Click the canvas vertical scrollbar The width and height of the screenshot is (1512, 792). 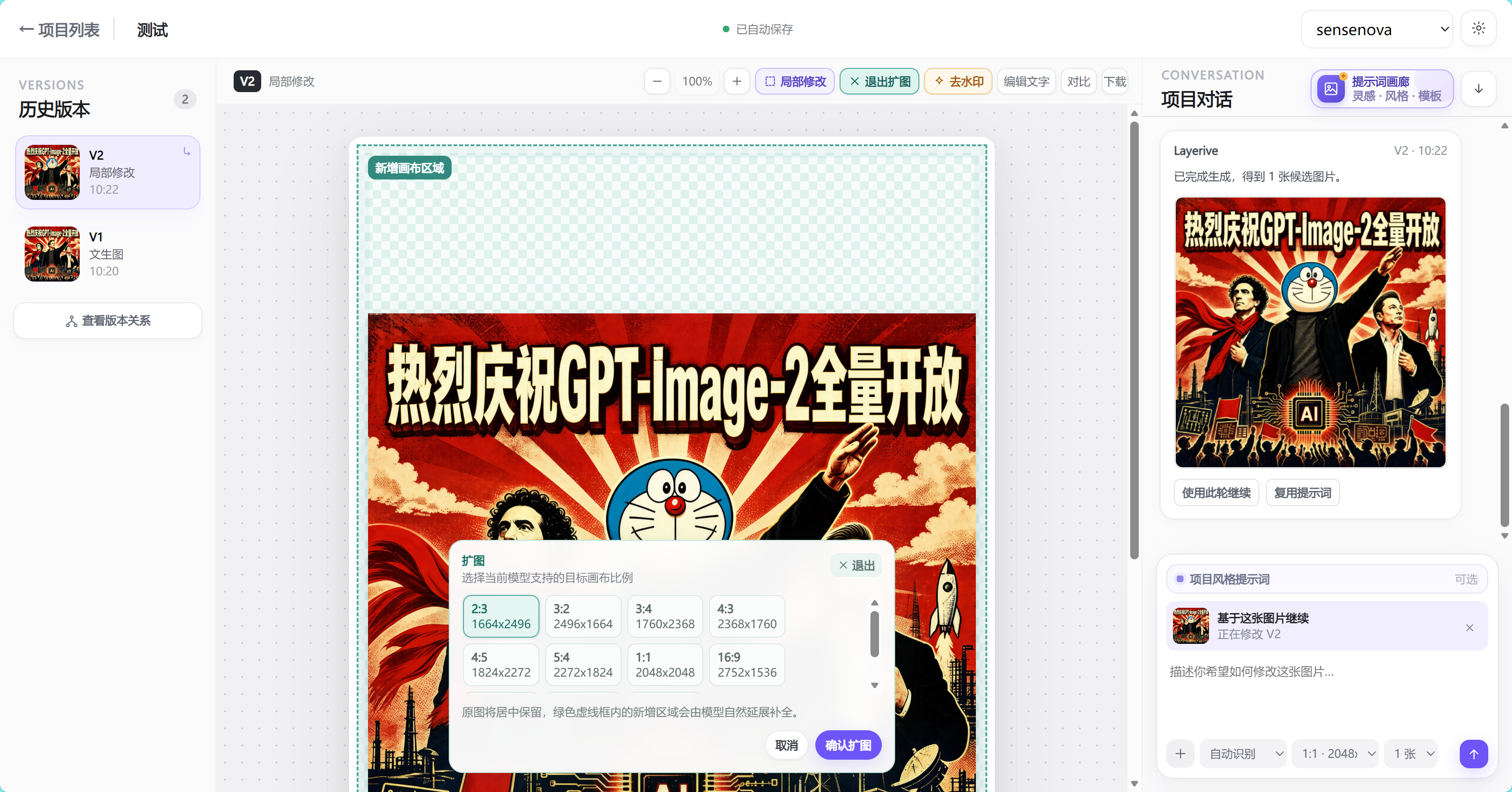(1134, 339)
